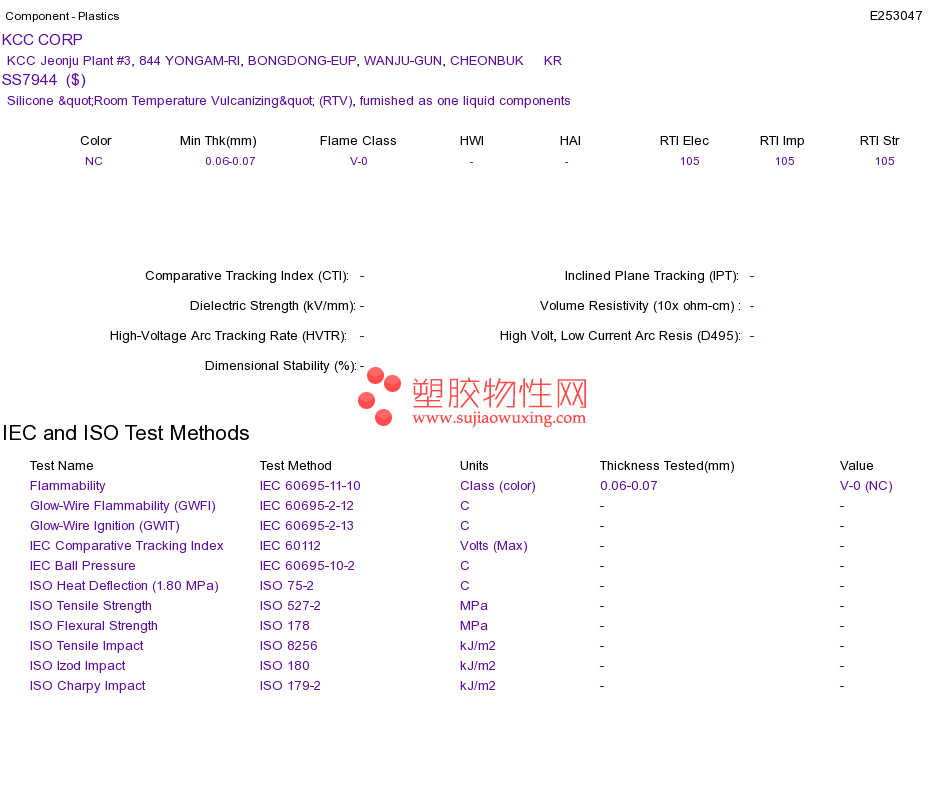Click test method ISO 75-2
Image resolution: width=950 pixels, height=800 pixels.
tap(287, 585)
